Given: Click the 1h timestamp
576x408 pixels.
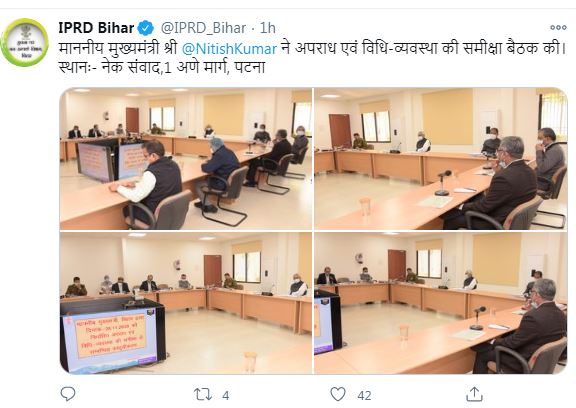Looking at the screenshot, I should [267, 28].
